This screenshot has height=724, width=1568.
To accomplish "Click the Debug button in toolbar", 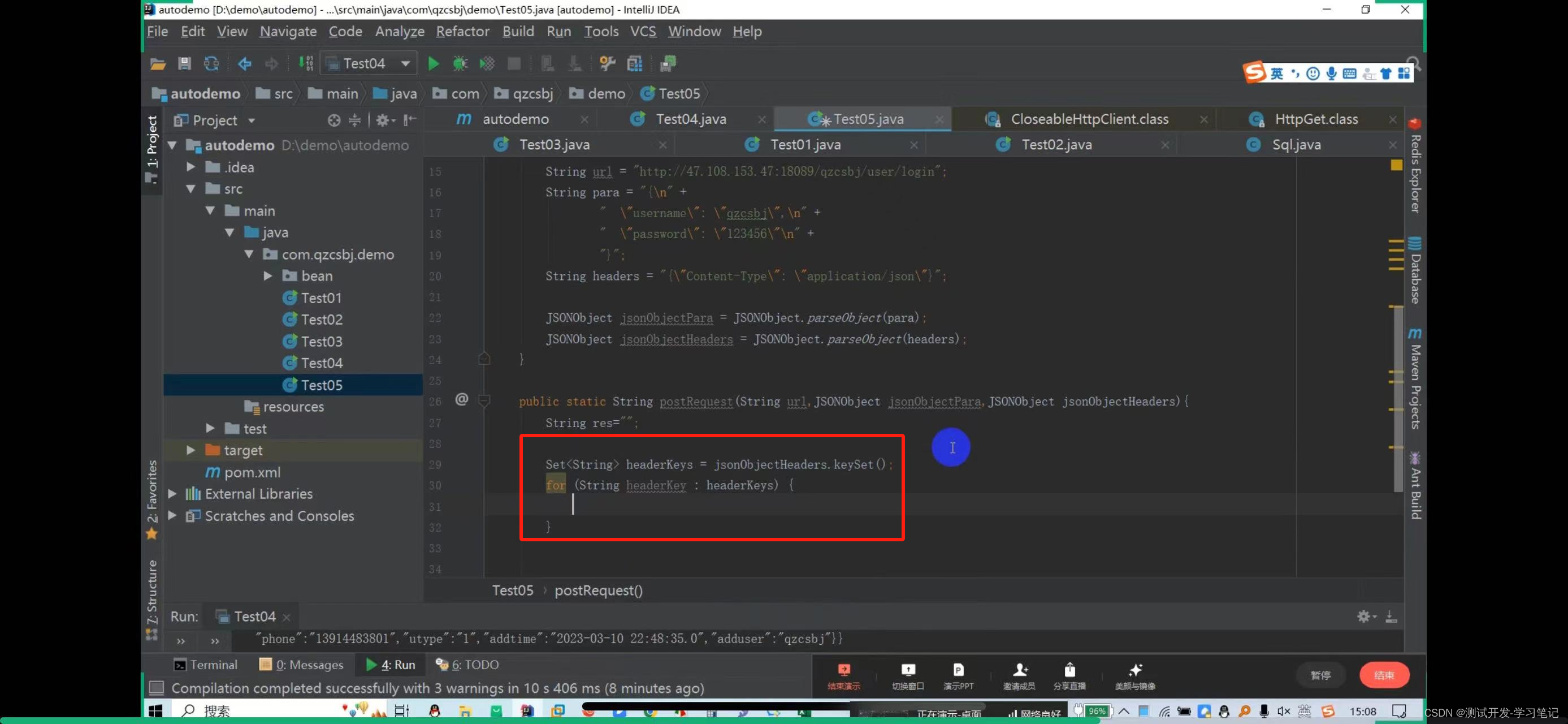I will click(459, 64).
